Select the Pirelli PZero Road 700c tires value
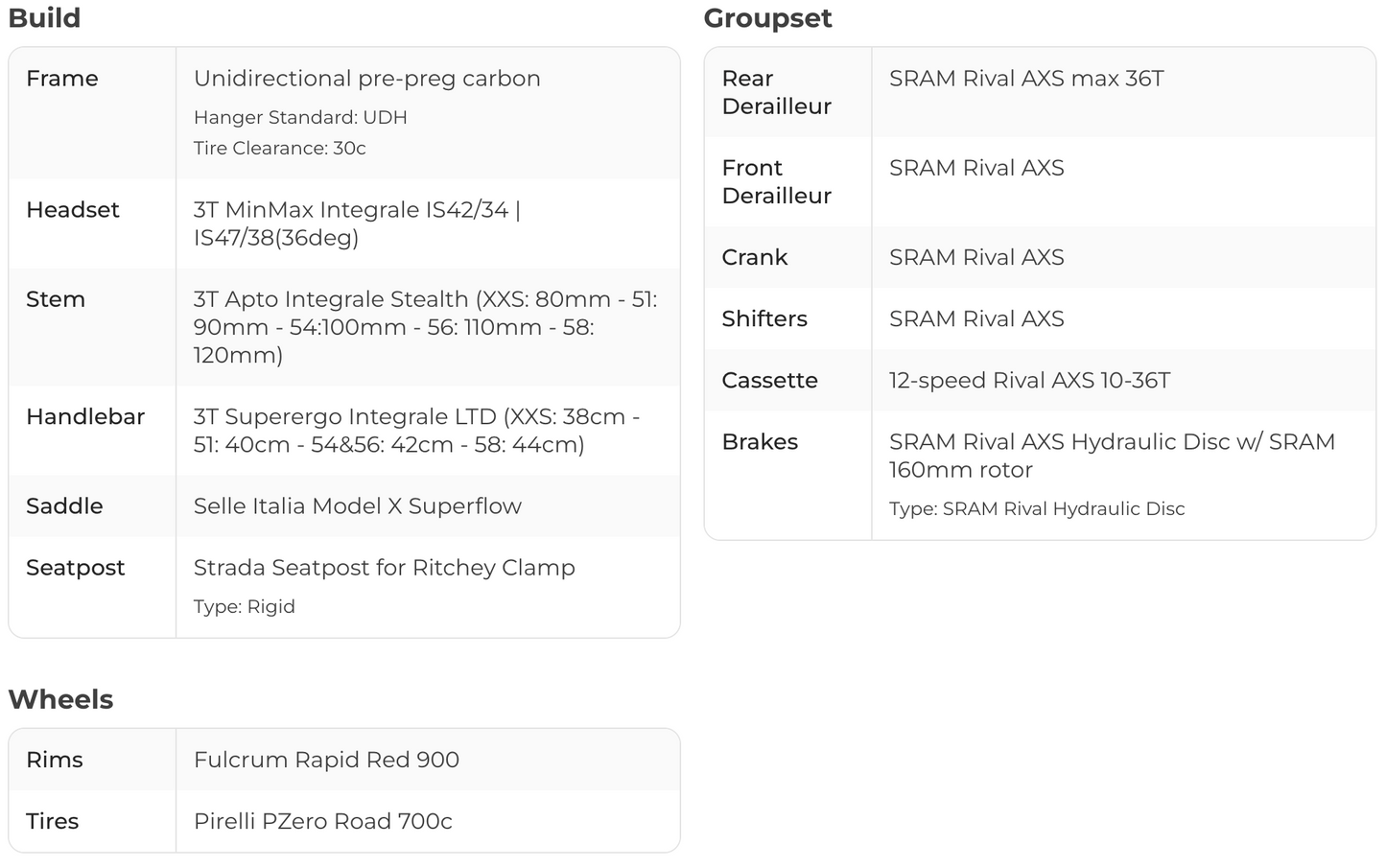 click(322, 821)
